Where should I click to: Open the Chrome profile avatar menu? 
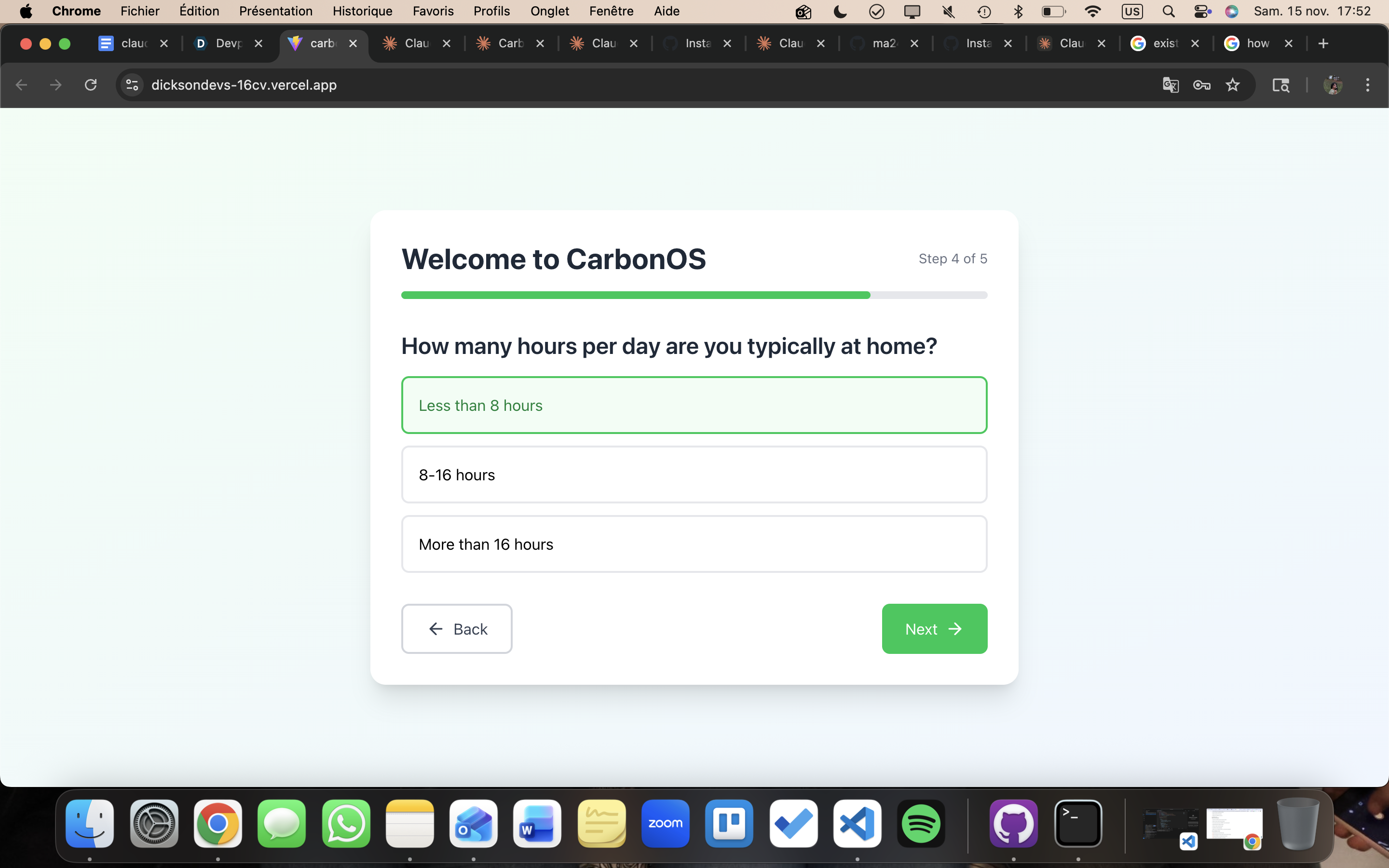pos(1332,85)
